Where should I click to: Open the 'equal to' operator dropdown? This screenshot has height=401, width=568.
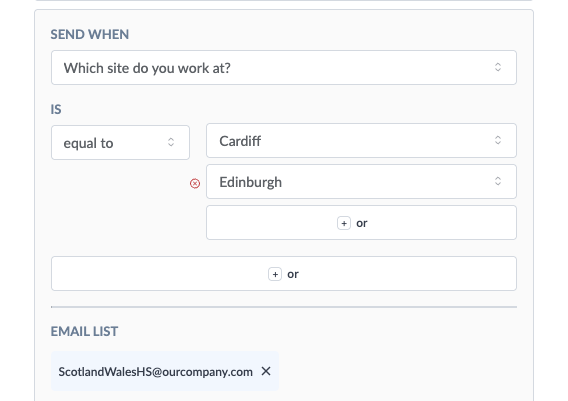pyautogui.click(x=120, y=143)
